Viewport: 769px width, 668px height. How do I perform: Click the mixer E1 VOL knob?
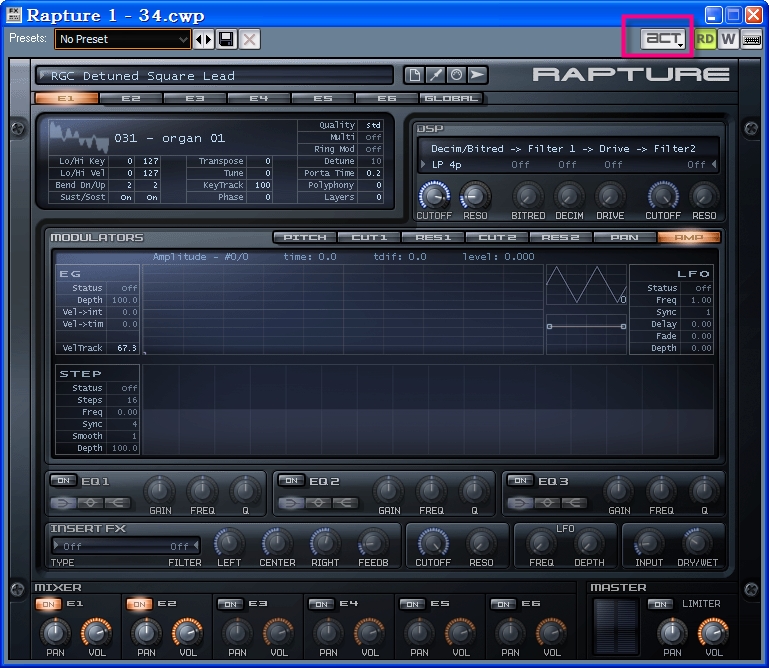tap(97, 633)
